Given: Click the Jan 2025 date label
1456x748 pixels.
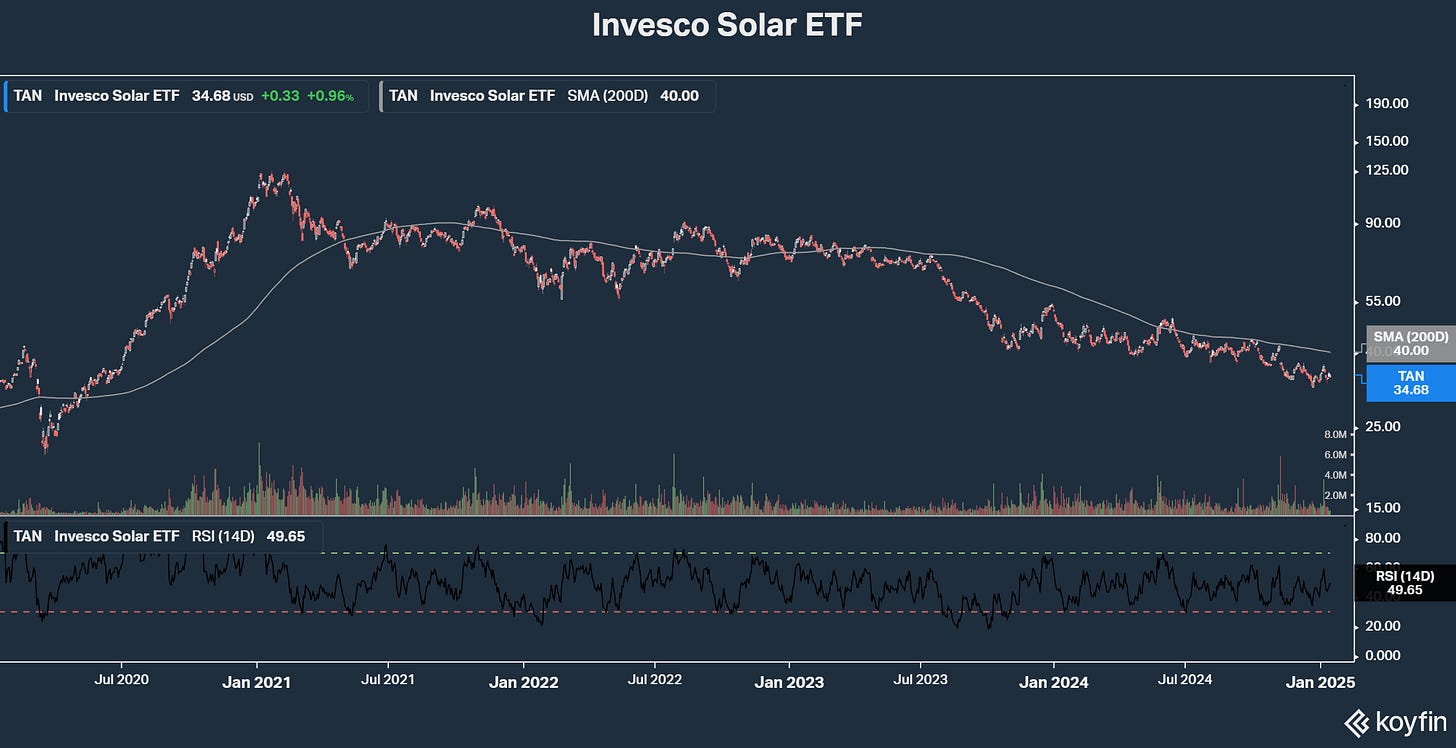Looking at the screenshot, I should pyautogui.click(x=1321, y=683).
